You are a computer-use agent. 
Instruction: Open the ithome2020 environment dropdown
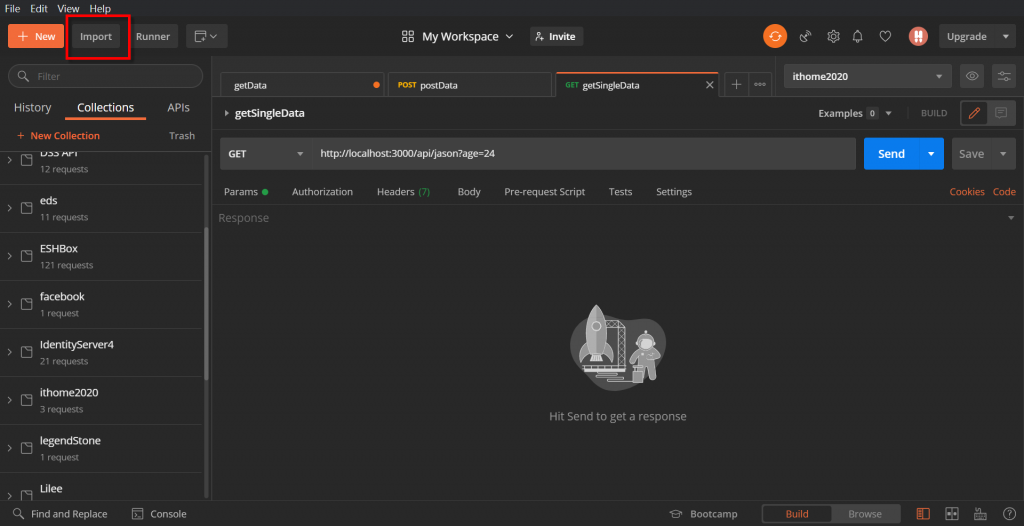pyautogui.click(x=867, y=76)
